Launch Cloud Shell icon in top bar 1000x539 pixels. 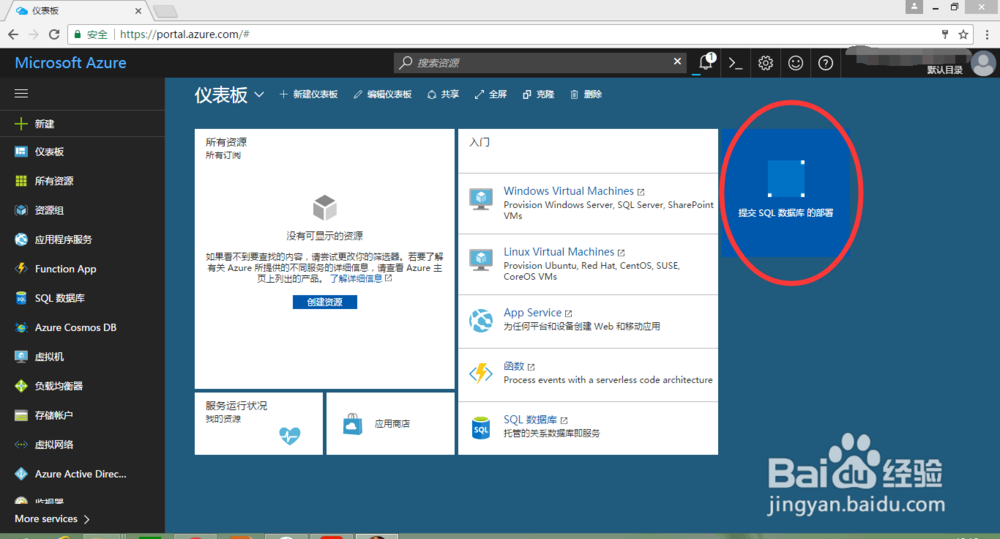(735, 63)
